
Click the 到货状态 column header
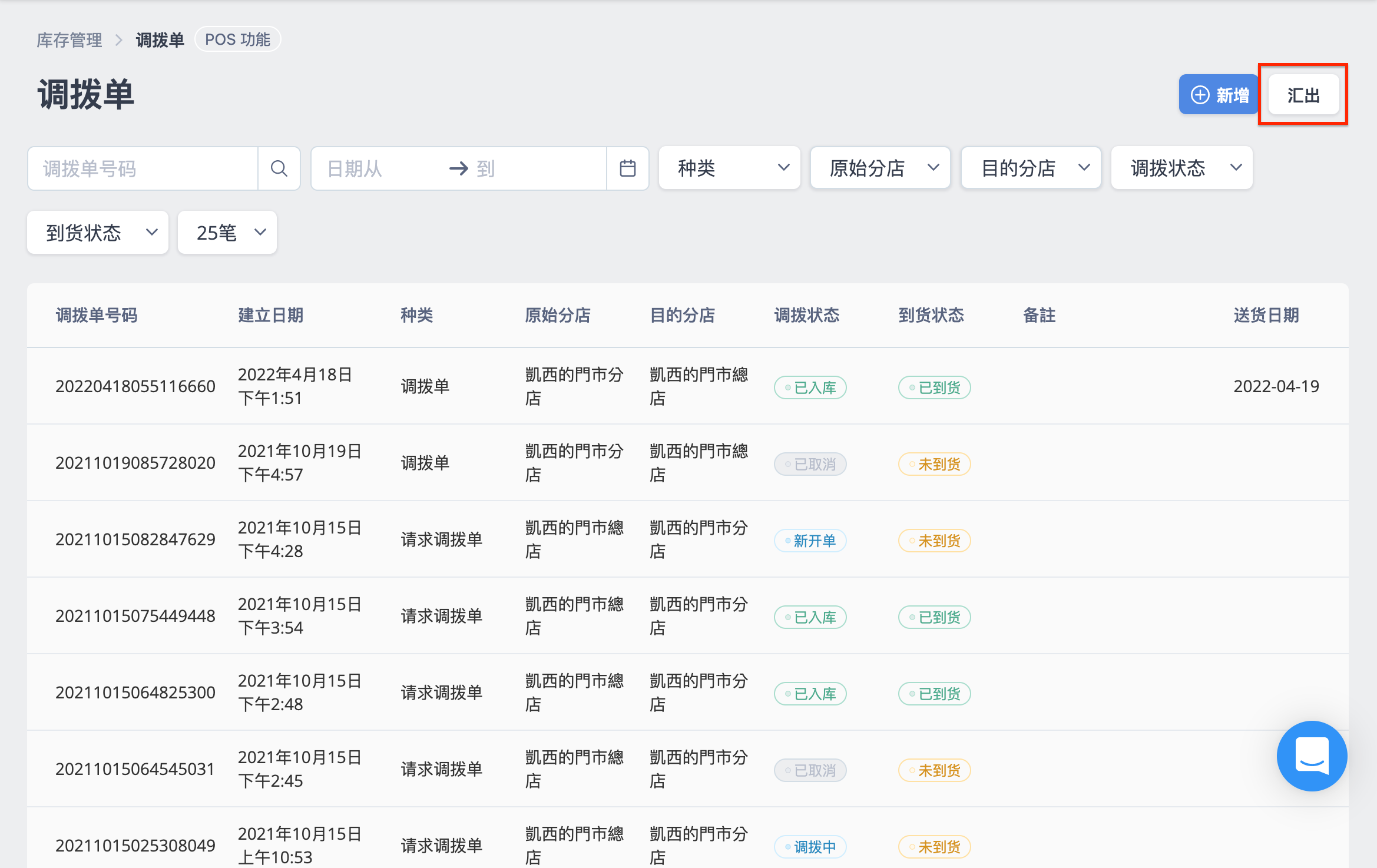(x=931, y=315)
